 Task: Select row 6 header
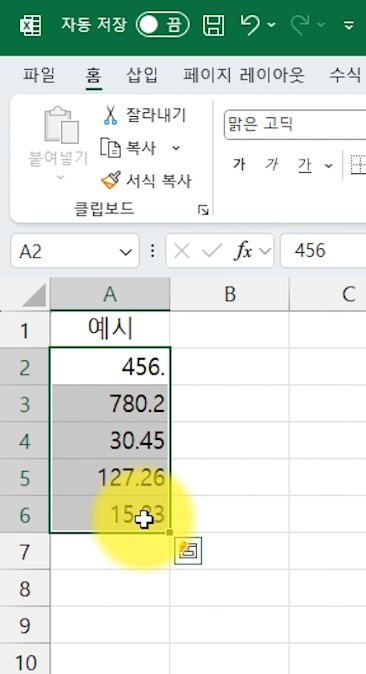pyautogui.click(x=25, y=515)
